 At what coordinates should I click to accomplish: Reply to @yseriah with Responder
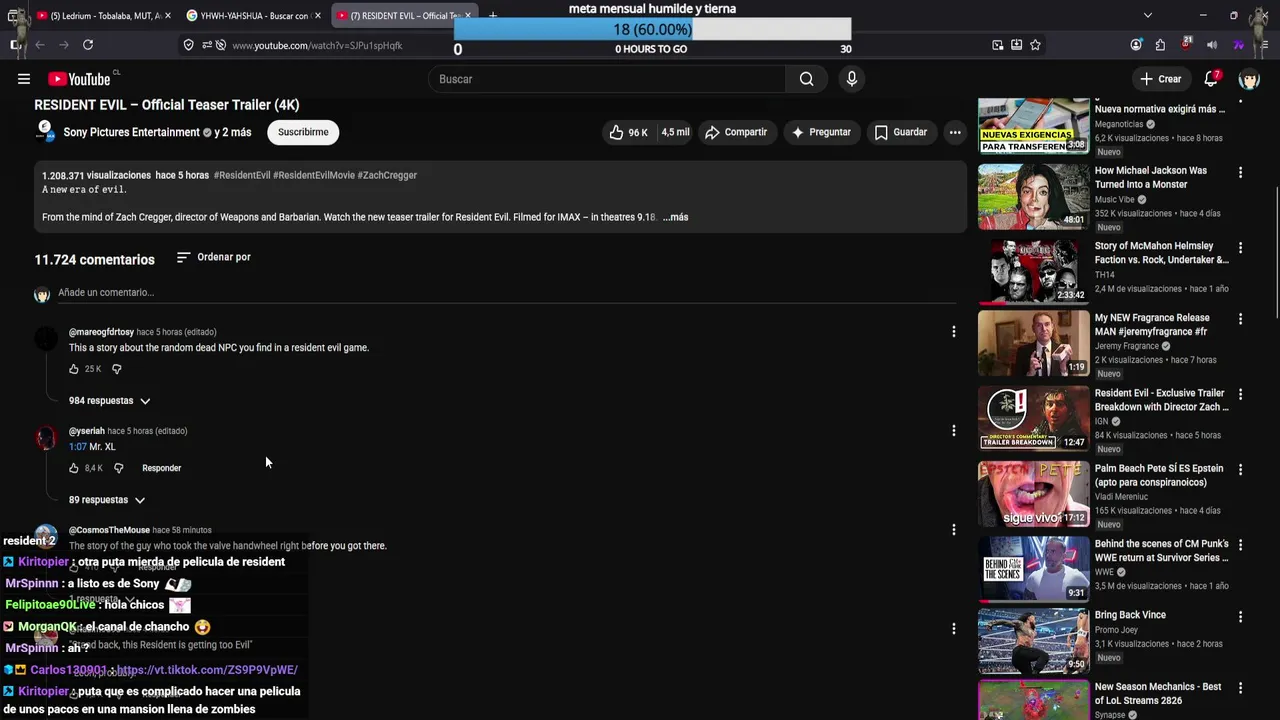(161, 468)
